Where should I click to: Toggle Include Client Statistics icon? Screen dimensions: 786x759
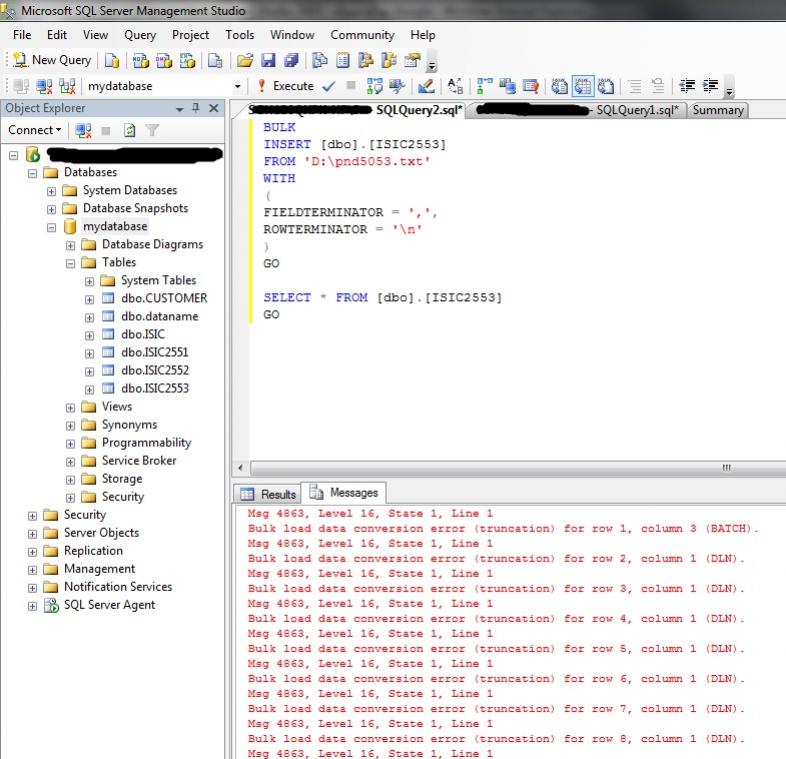point(507,86)
